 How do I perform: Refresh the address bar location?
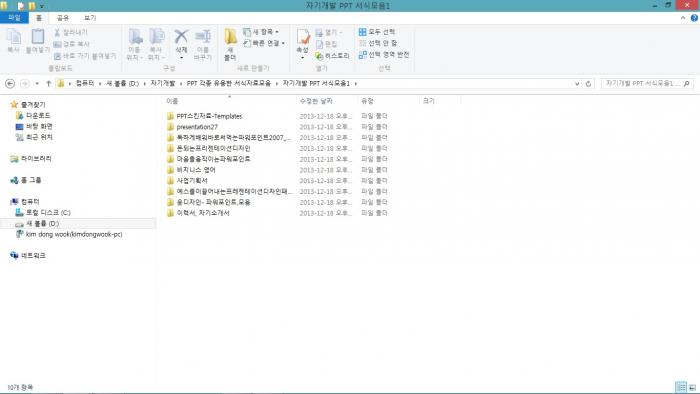588,83
